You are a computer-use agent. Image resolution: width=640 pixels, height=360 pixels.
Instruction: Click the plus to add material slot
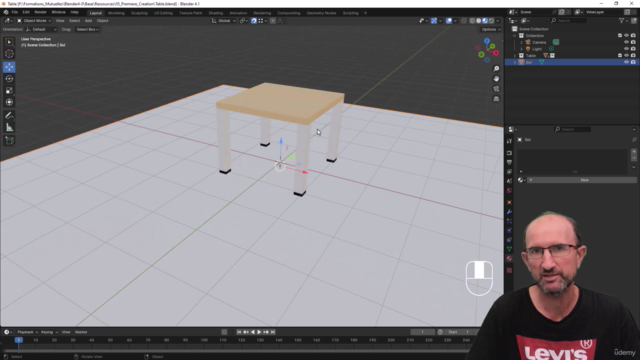click(x=633, y=152)
